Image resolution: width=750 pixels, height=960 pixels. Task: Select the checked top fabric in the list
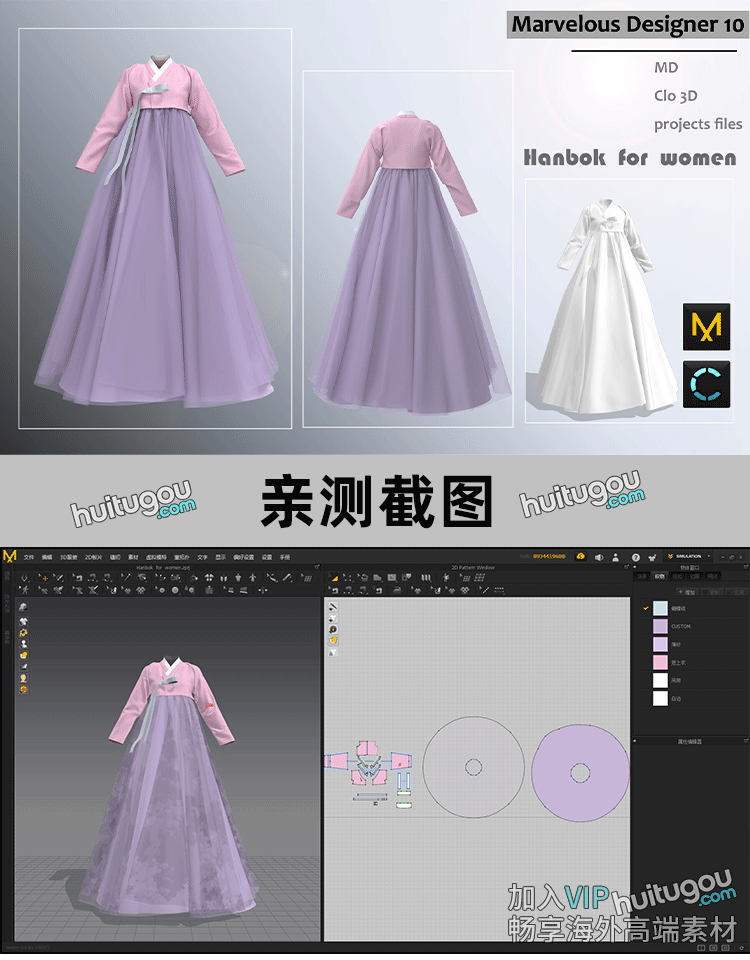click(660, 608)
